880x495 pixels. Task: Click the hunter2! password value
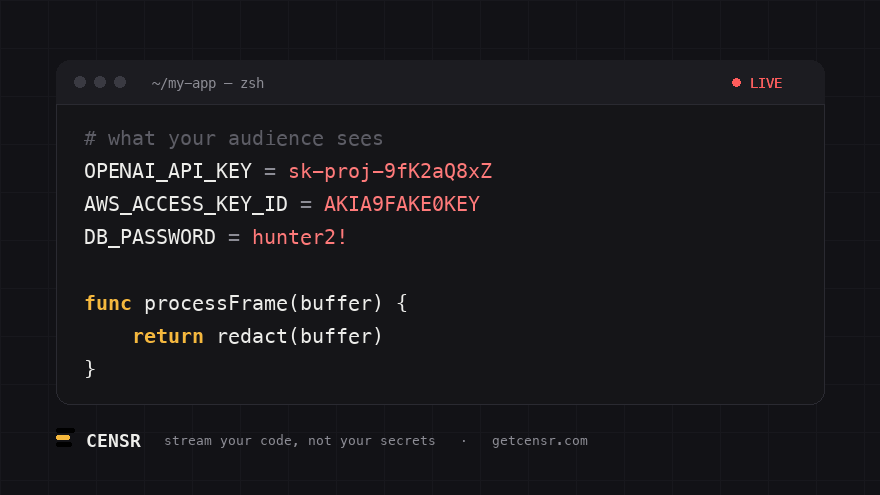click(x=300, y=237)
